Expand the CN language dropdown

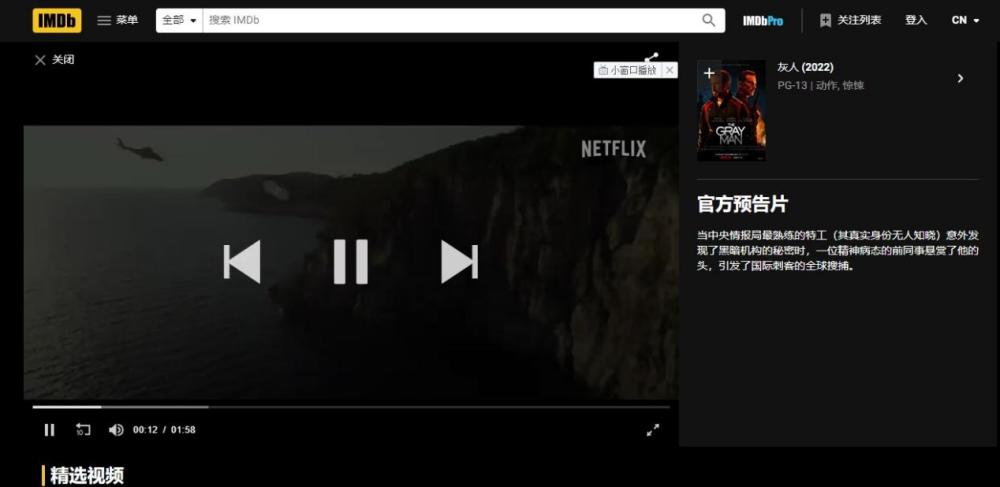(965, 20)
